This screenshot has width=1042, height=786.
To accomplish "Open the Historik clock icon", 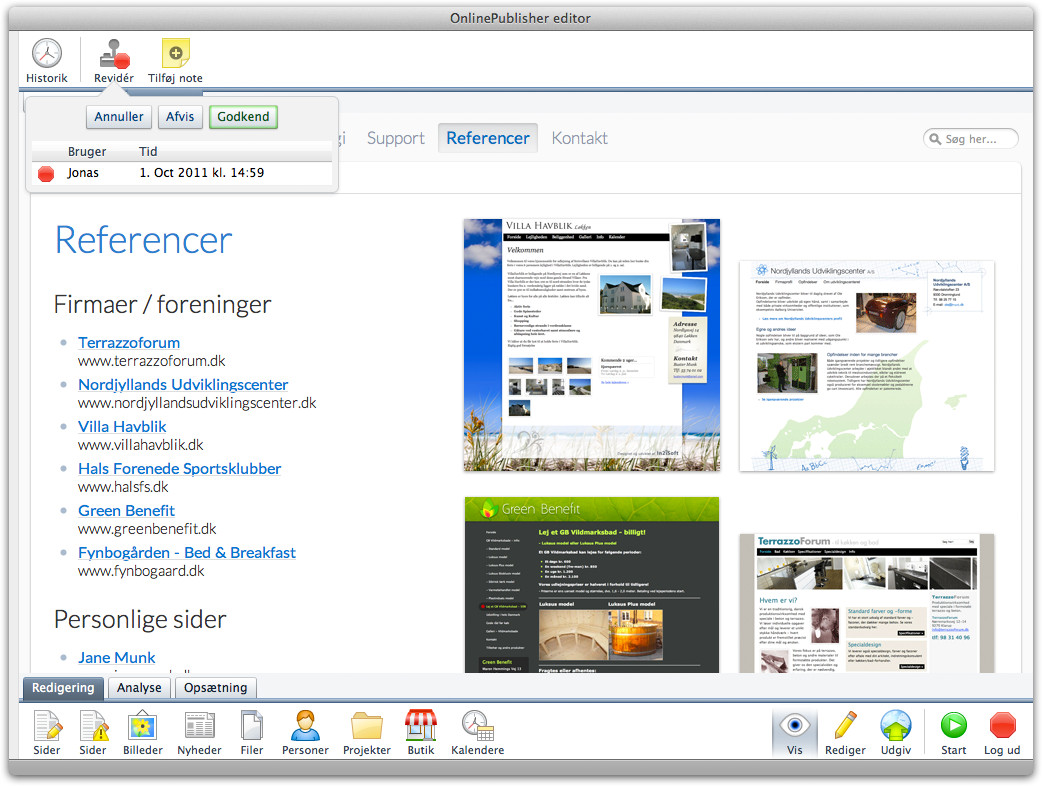I will pos(46,54).
